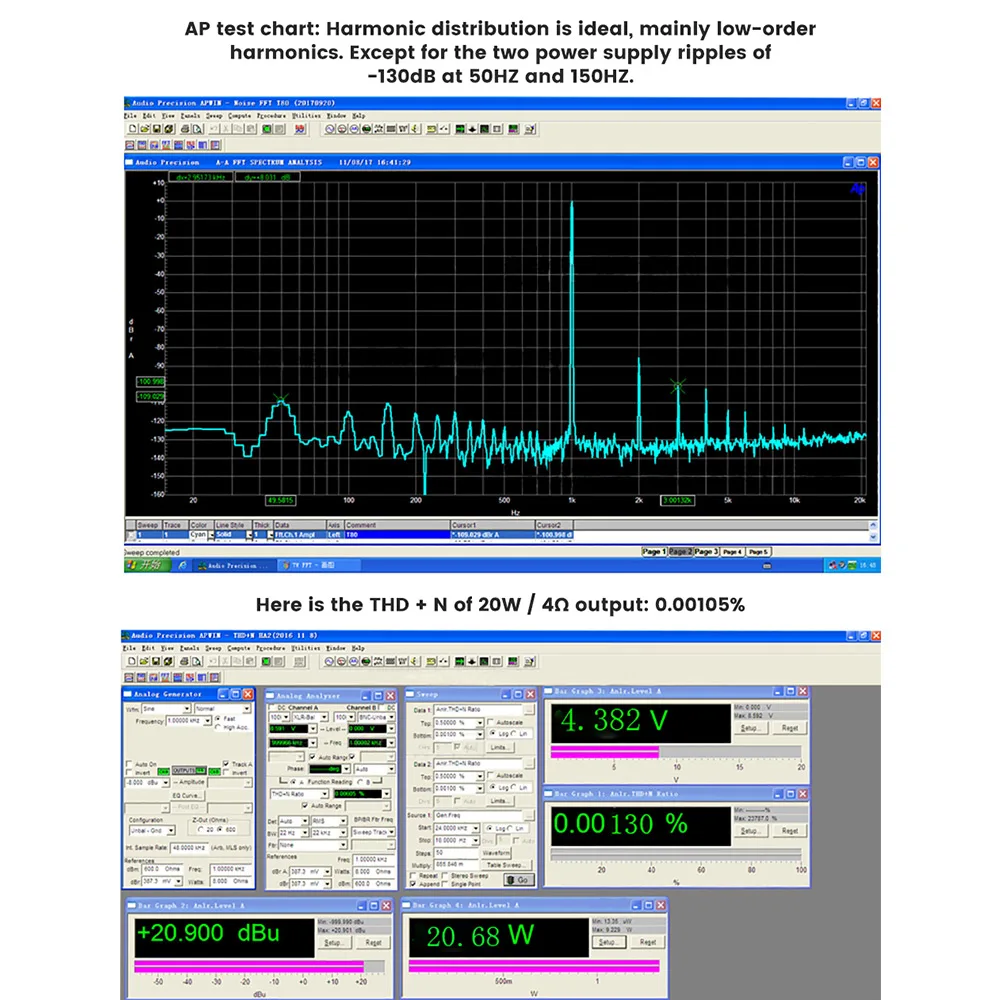Viewport: 1000px width, 1000px height.
Task: Click New test icon in THD+N window toolbar
Action: pyautogui.click(x=132, y=661)
